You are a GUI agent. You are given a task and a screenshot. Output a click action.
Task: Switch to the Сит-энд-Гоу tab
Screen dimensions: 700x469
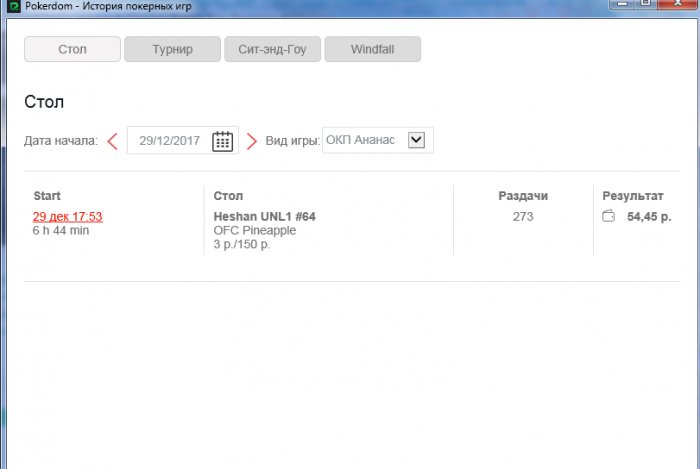[x=272, y=49]
